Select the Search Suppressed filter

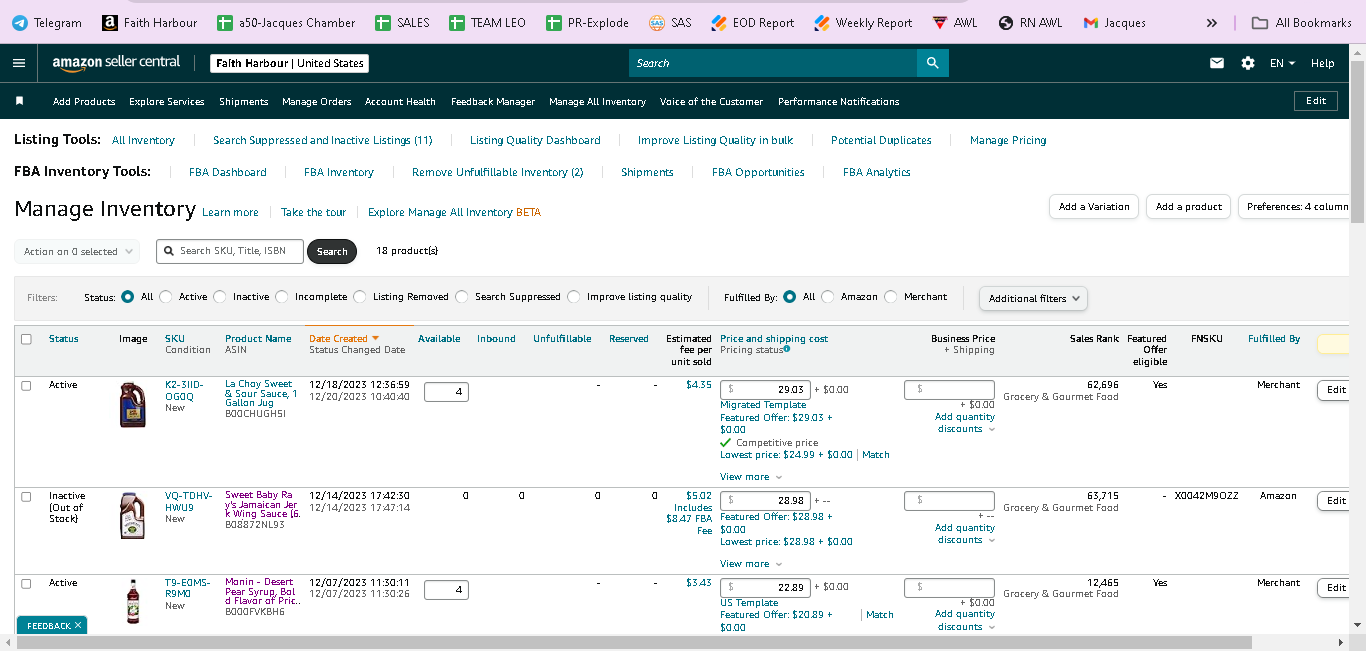[x=462, y=297]
